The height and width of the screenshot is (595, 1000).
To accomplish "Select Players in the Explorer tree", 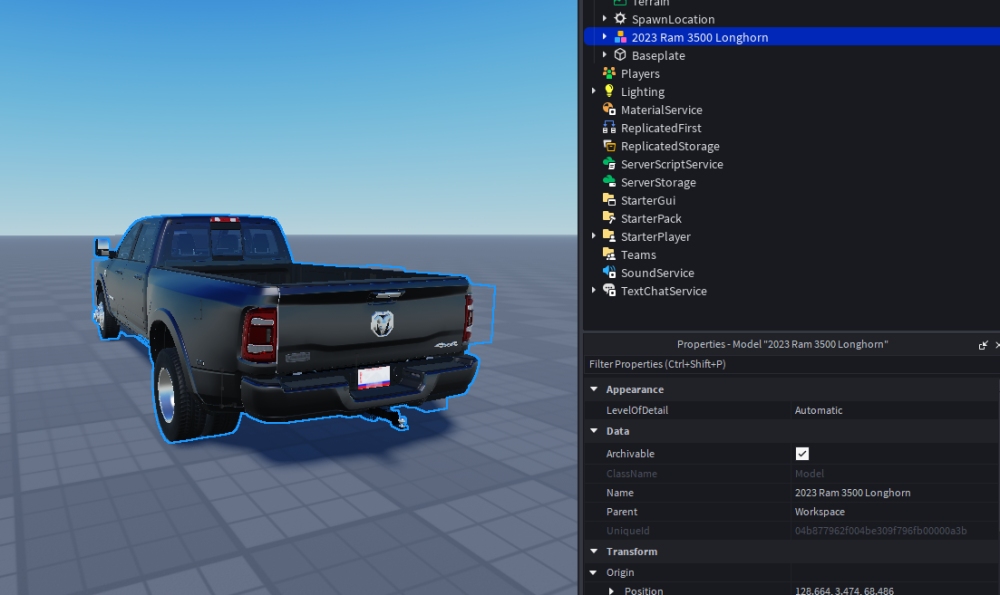I will pyautogui.click(x=640, y=73).
